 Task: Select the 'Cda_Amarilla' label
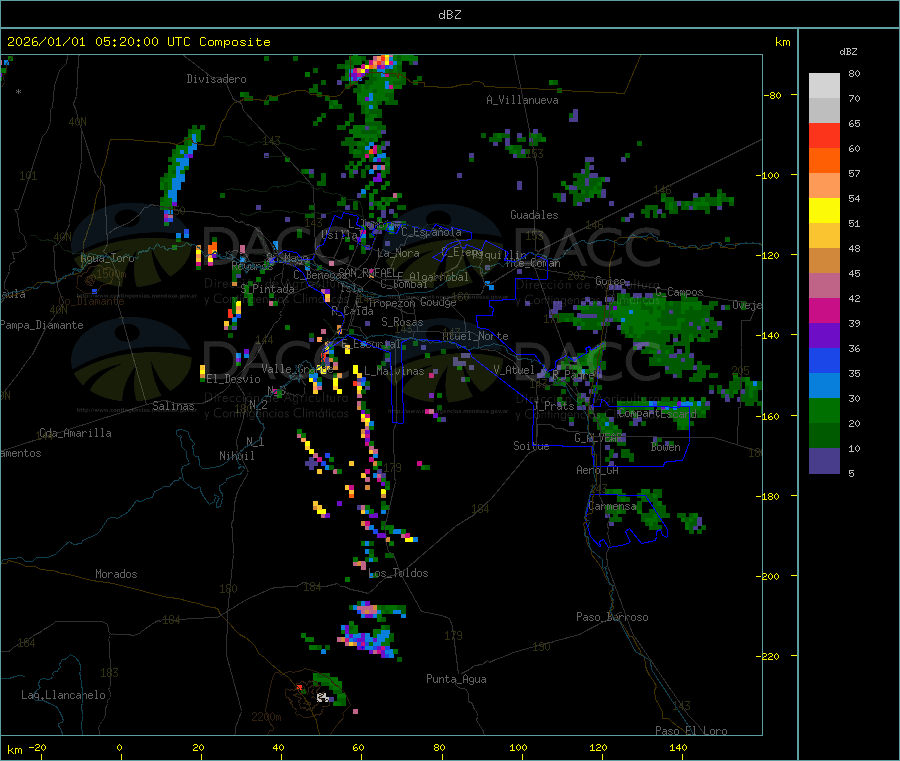tap(75, 433)
